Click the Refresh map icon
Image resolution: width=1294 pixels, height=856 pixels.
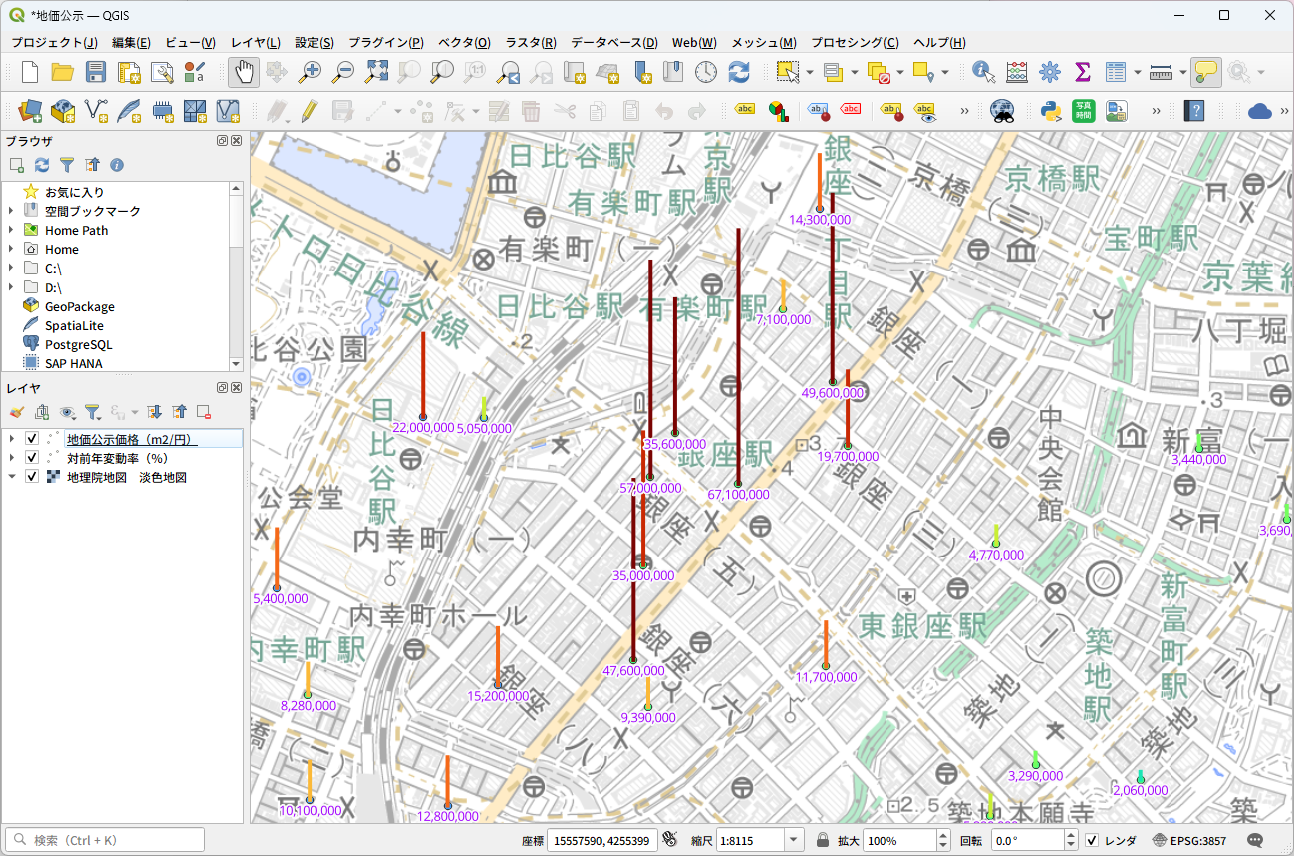(x=739, y=72)
